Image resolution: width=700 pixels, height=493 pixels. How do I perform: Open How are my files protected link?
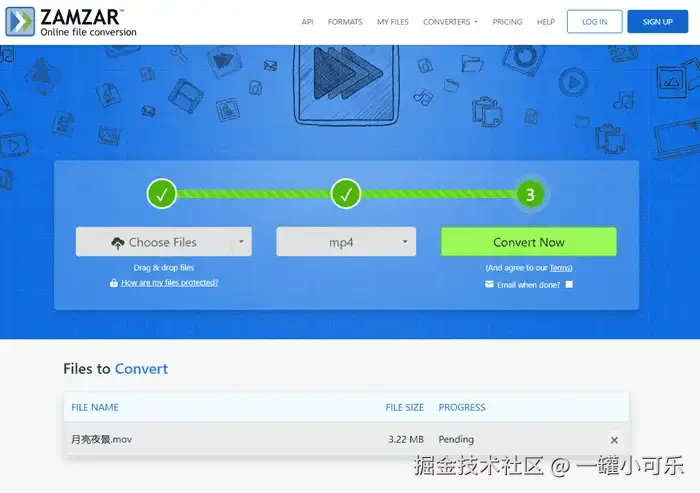(169, 283)
